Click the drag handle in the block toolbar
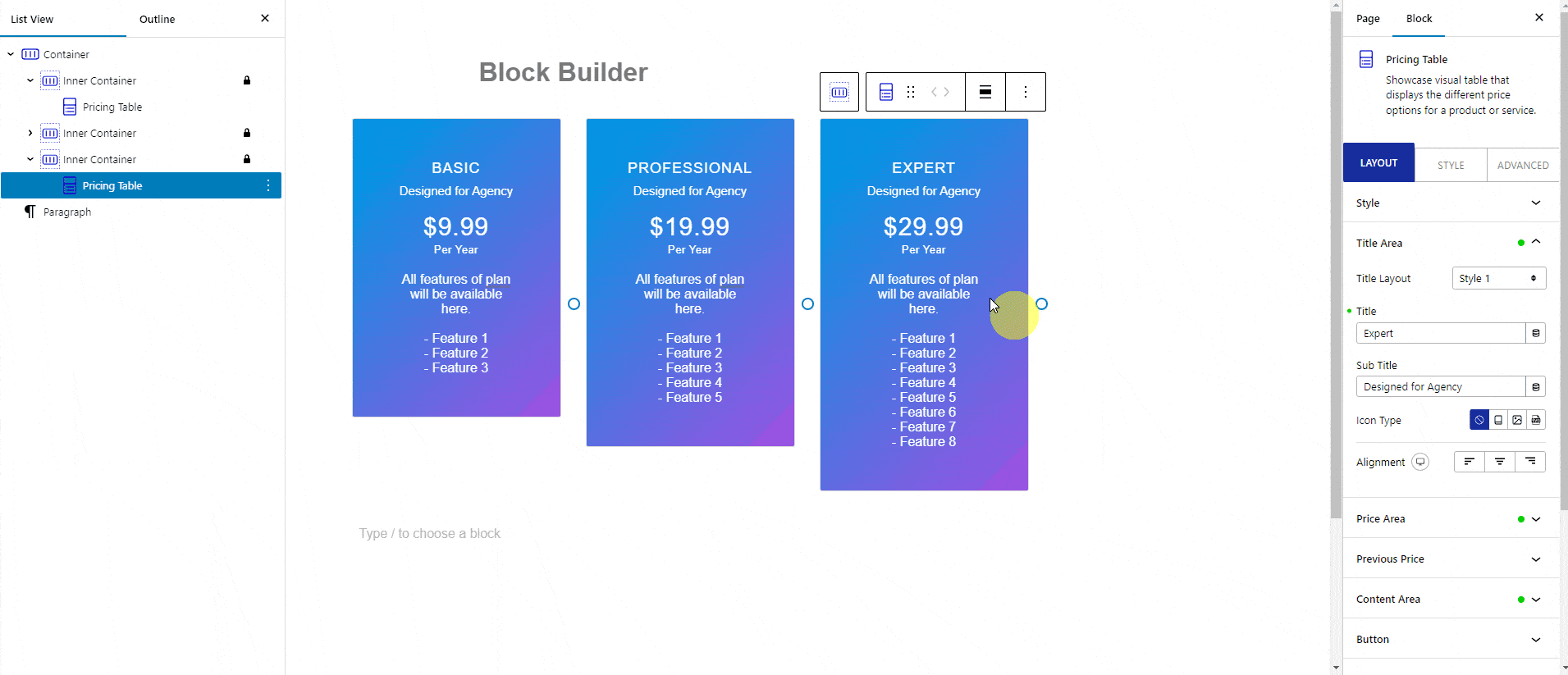 [x=911, y=91]
